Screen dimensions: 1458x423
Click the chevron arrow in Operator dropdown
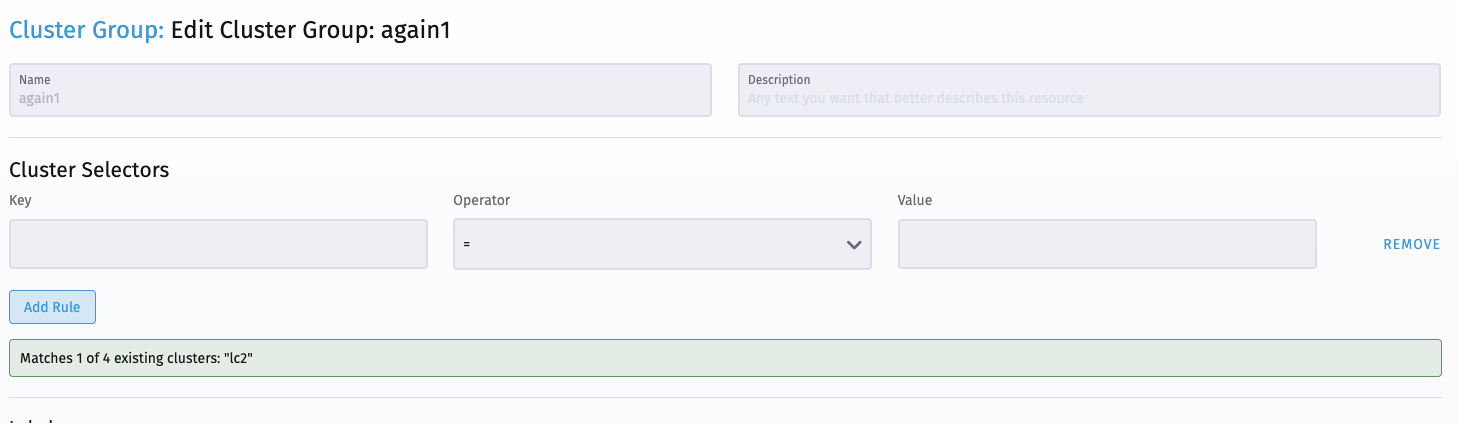pyautogui.click(x=853, y=245)
